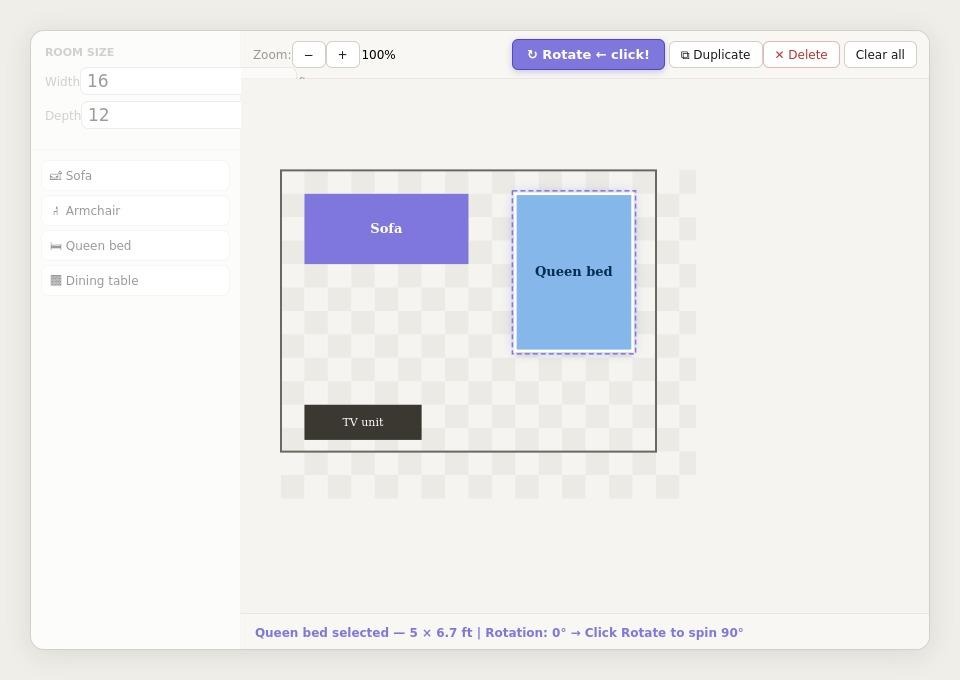Select the TV unit in the room
The image size is (960, 680).
(x=362, y=421)
